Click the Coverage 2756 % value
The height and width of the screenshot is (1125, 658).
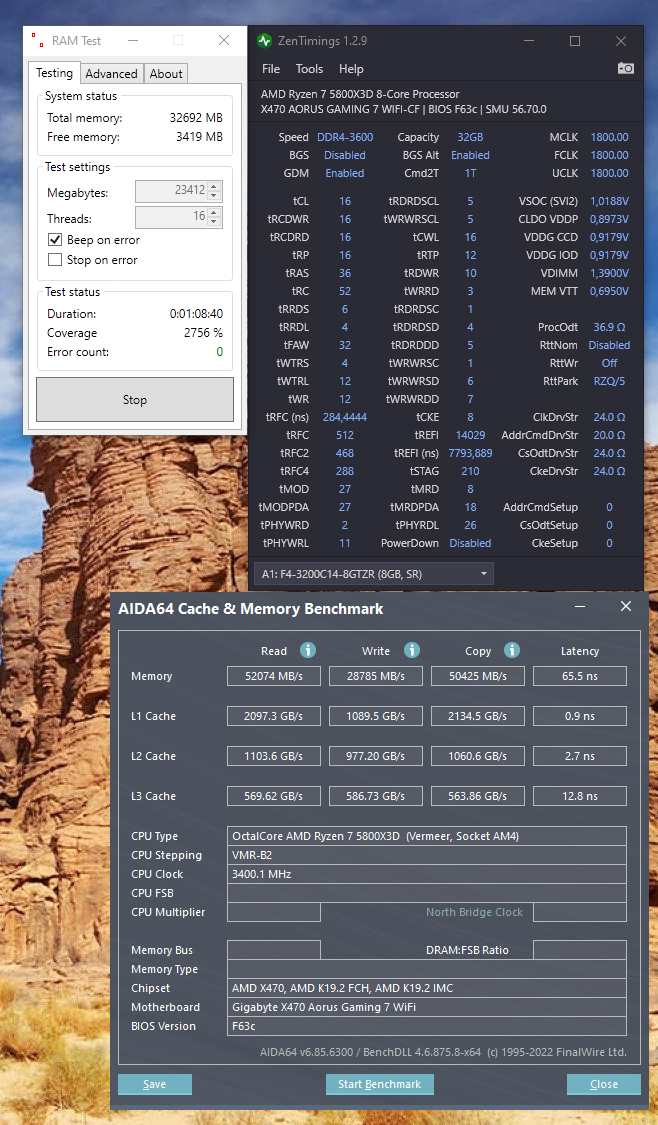click(x=204, y=333)
